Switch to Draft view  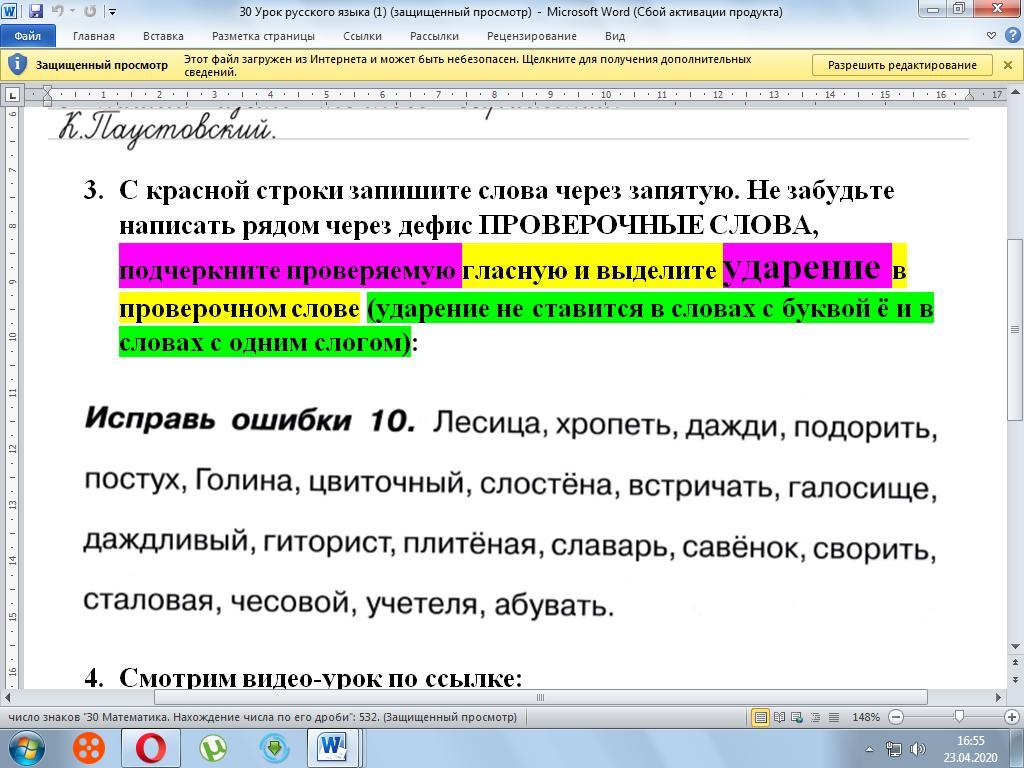[x=834, y=717]
